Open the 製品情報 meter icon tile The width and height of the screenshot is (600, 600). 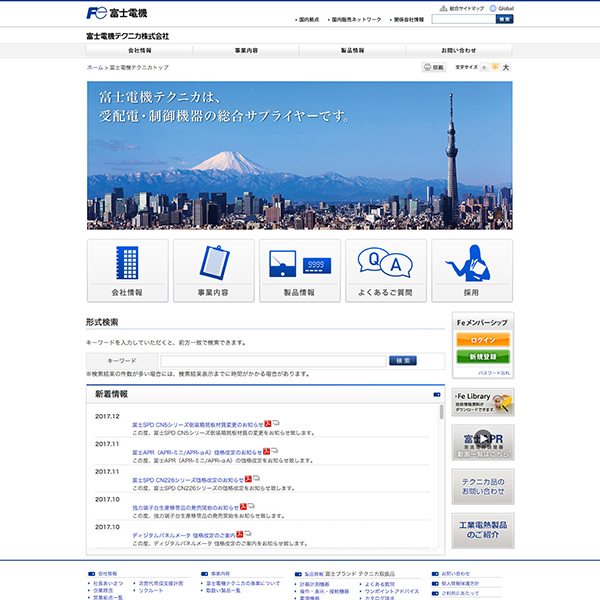pos(300,271)
